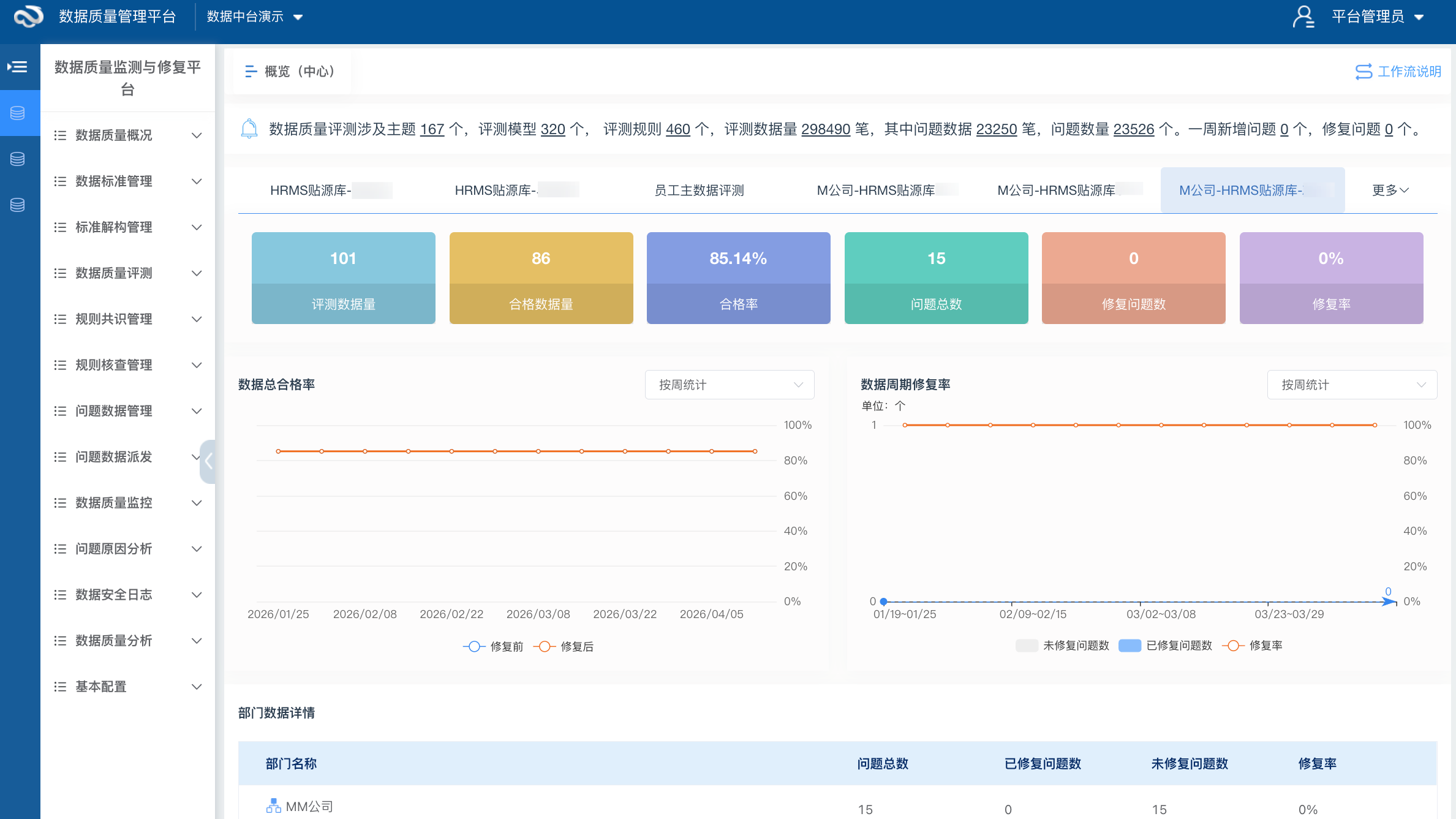
Task: Click the second database icon in left rail
Action: point(18,159)
